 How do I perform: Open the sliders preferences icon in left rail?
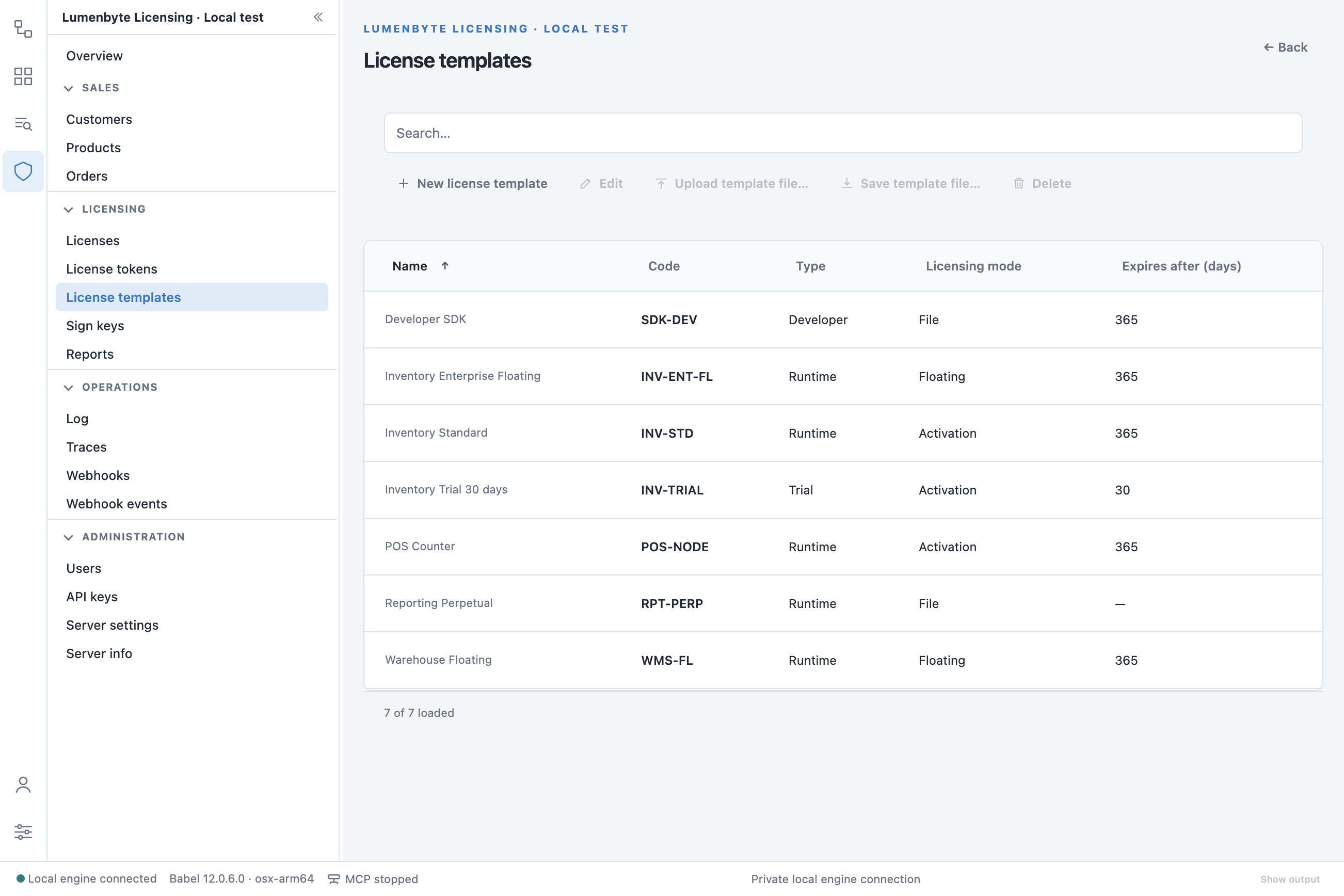tap(23, 831)
